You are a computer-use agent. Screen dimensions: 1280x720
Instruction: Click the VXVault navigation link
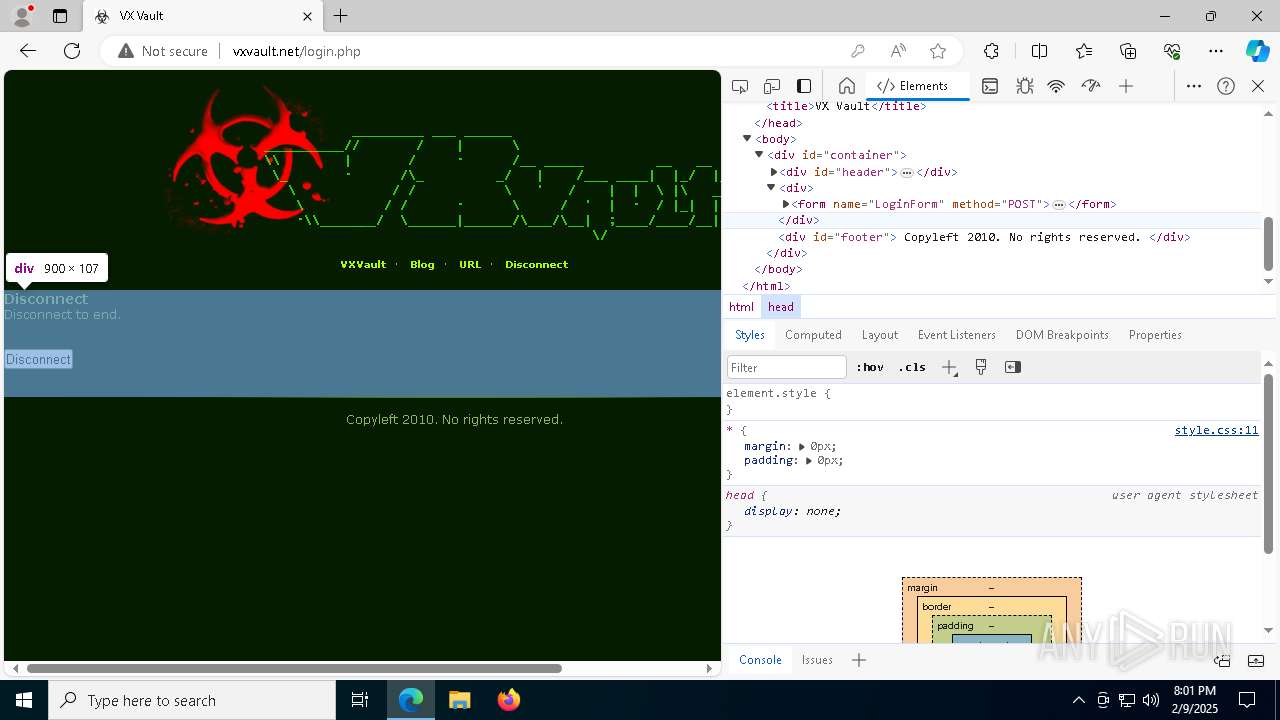pos(363,265)
